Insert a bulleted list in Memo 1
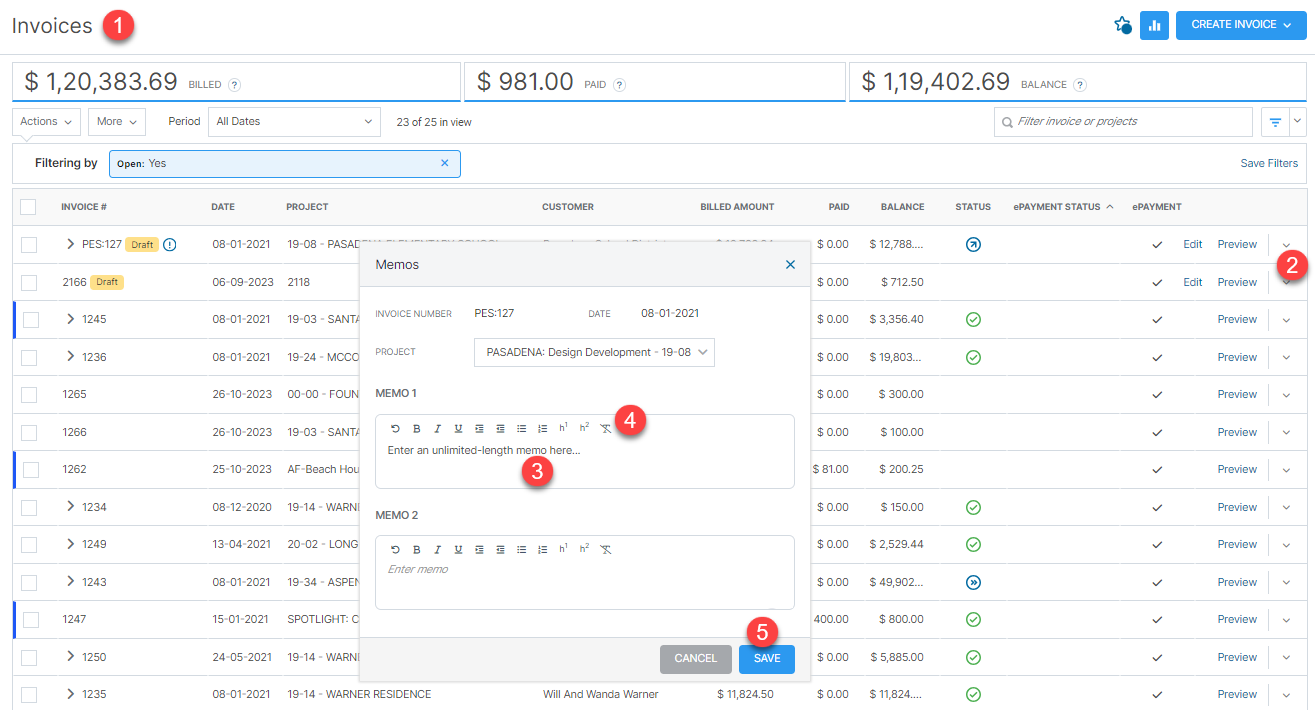 point(521,428)
